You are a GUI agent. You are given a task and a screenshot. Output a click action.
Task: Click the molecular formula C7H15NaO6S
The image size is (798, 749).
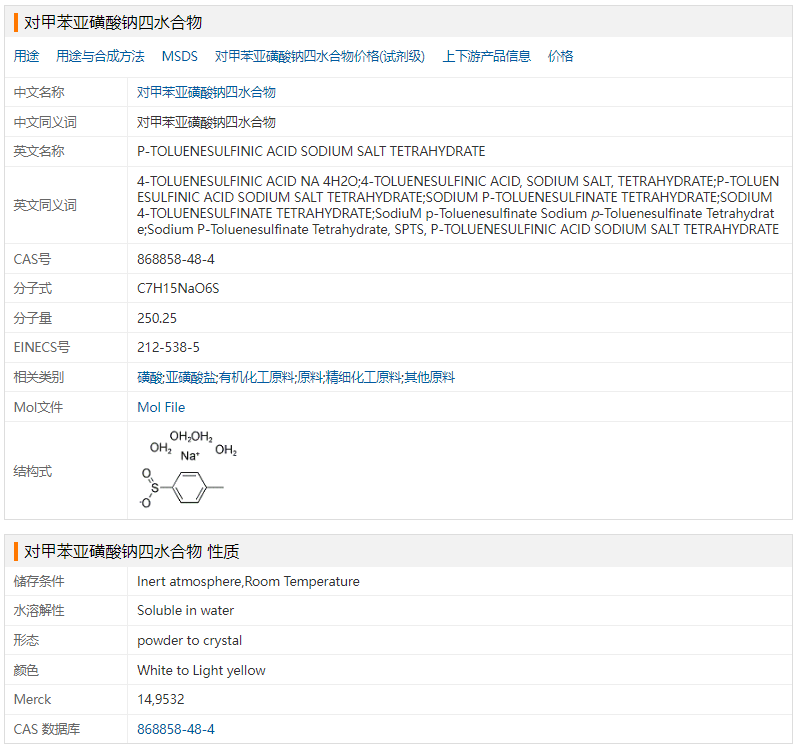tap(178, 289)
